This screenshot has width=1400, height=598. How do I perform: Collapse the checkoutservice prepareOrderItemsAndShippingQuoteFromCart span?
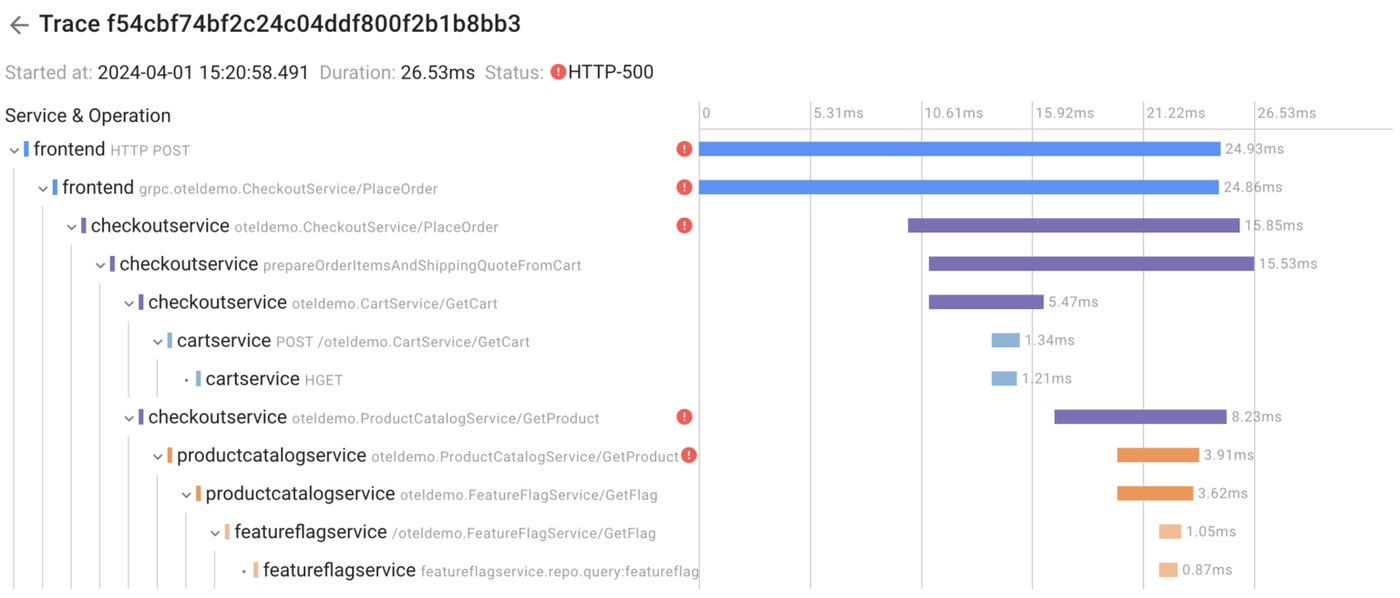tap(99, 264)
